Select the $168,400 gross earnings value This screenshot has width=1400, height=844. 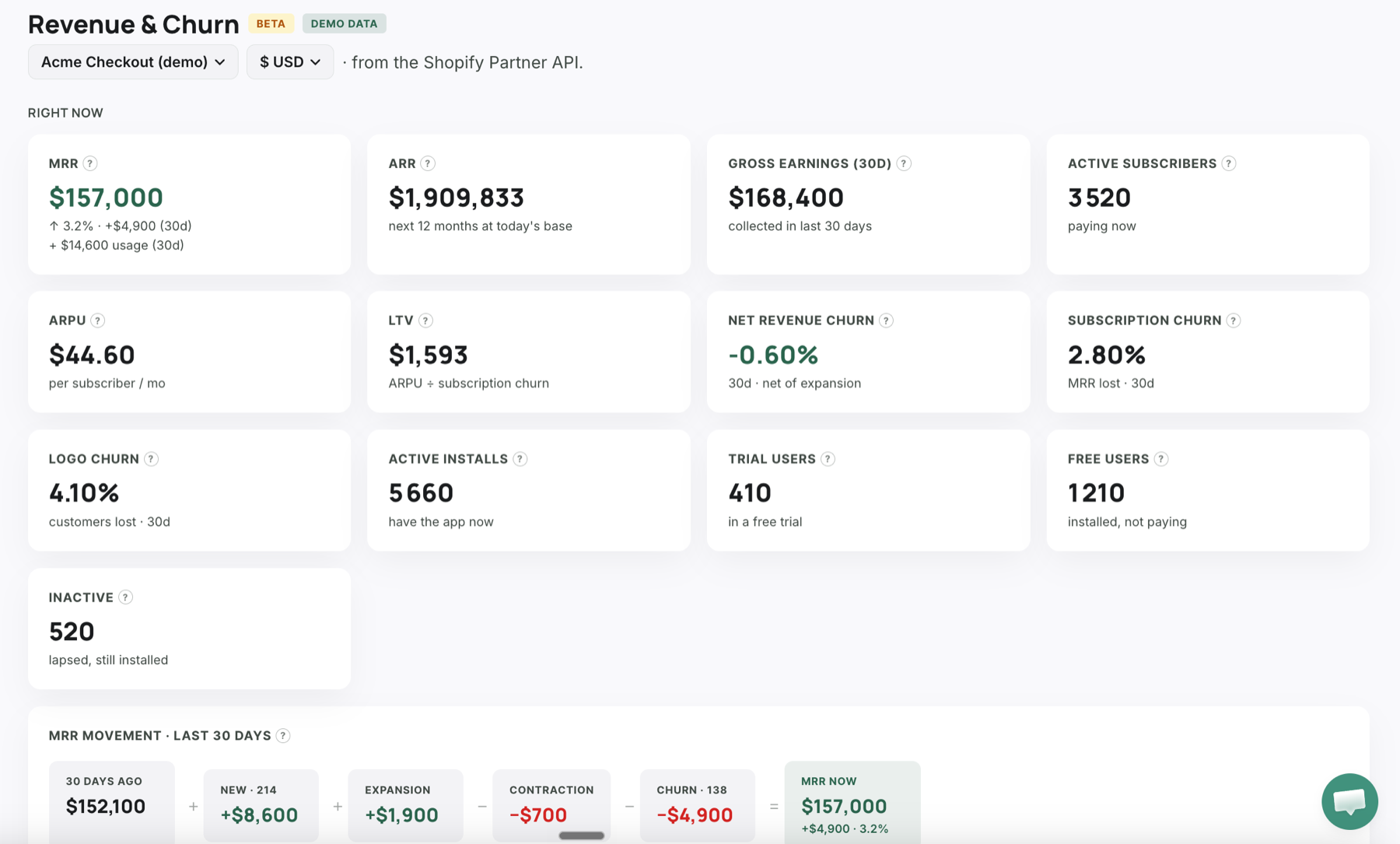click(786, 198)
